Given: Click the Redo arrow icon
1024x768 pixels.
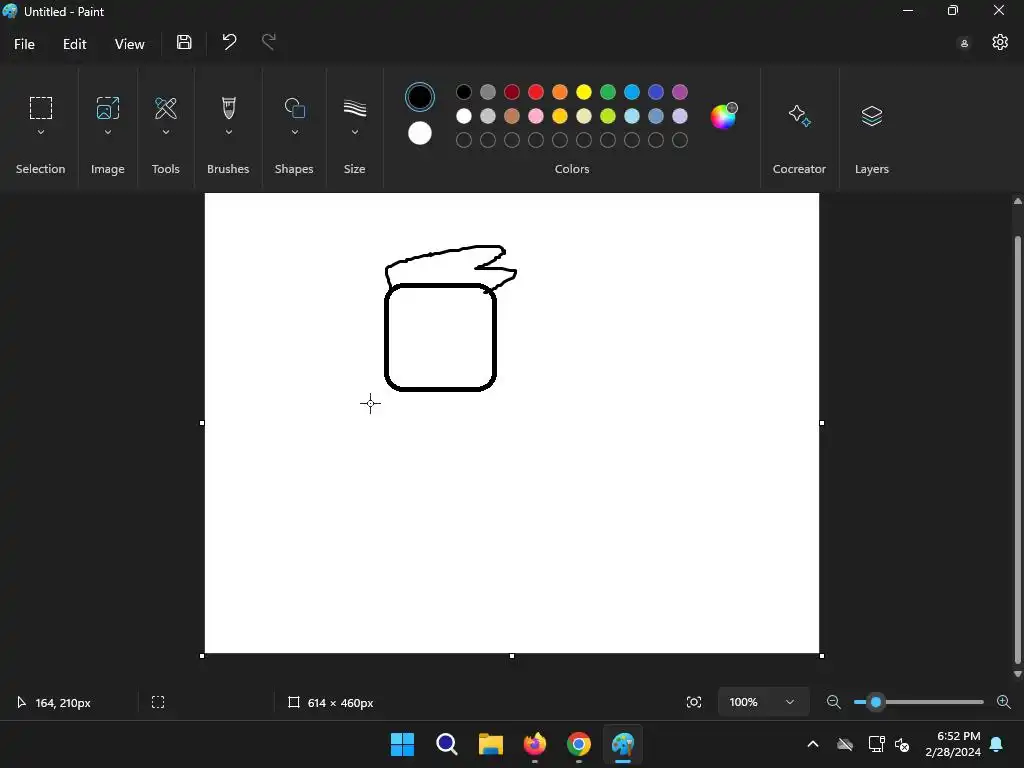Looking at the screenshot, I should (268, 42).
